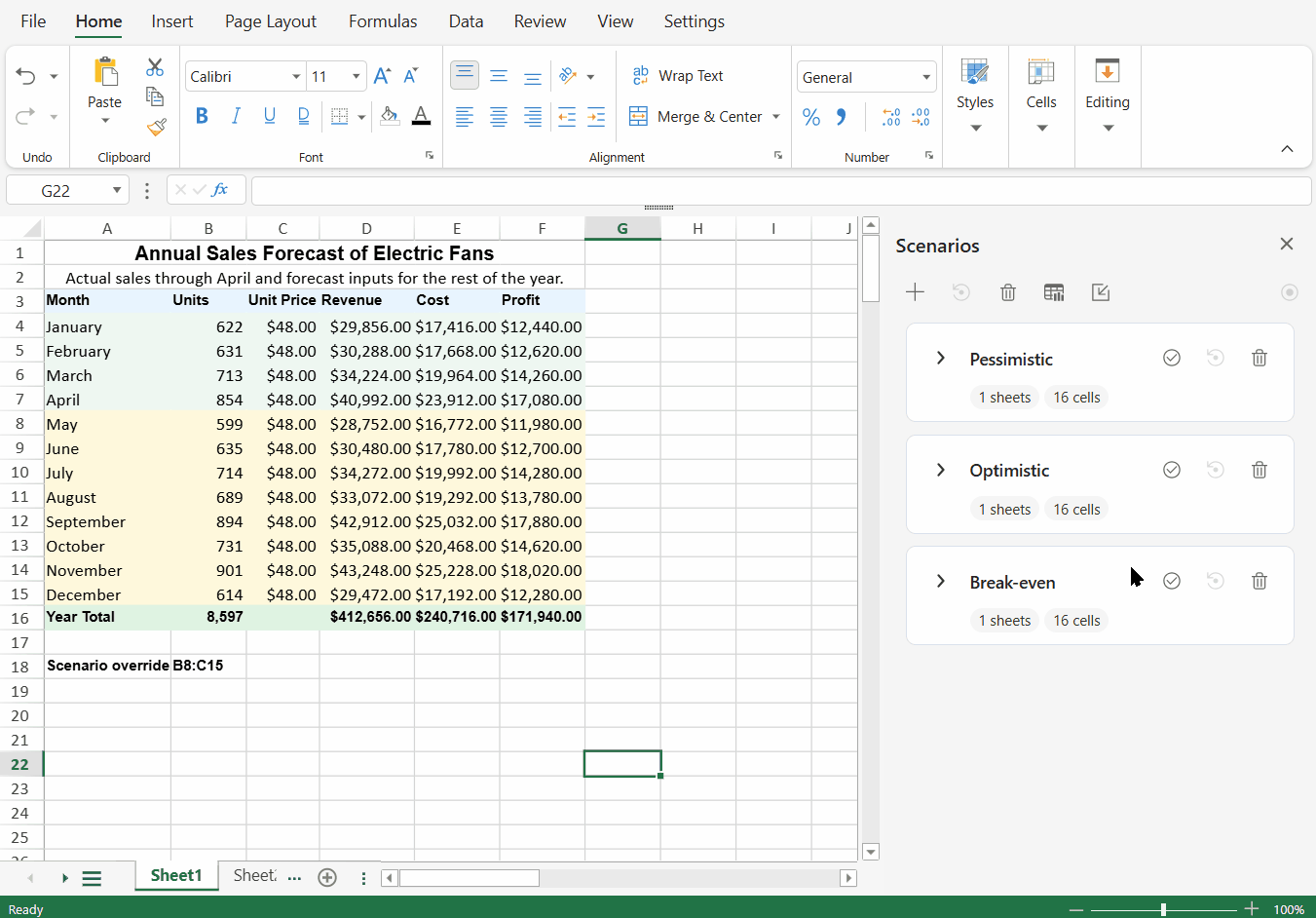Click the Copy icon in Clipboard group
Image resolution: width=1316 pixels, height=918 pixels.
coord(155,96)
